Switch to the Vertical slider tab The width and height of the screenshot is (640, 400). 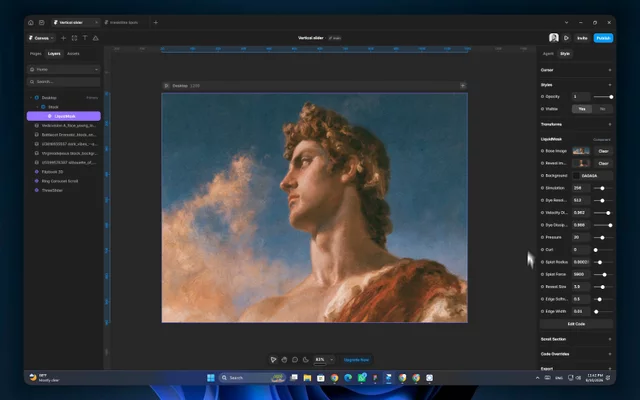tap(76, 22)
